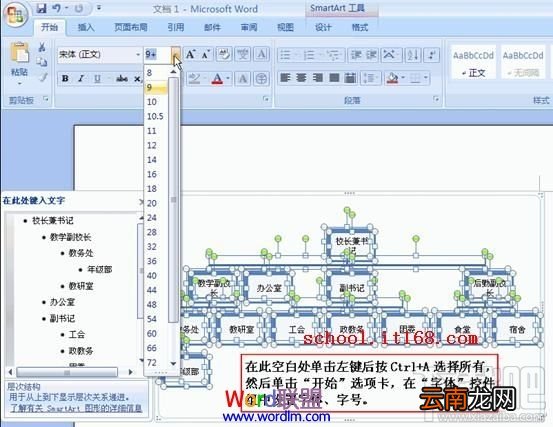Click the enclosed characters icon
This screenshot has height=427, width=553.
pyautogui.click(x=261, y=78)
